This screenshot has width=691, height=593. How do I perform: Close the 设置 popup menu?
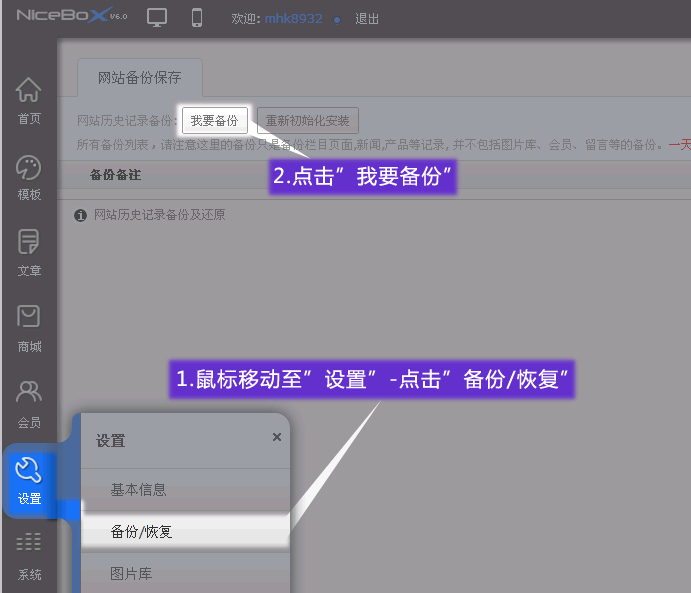coord(277,437)
